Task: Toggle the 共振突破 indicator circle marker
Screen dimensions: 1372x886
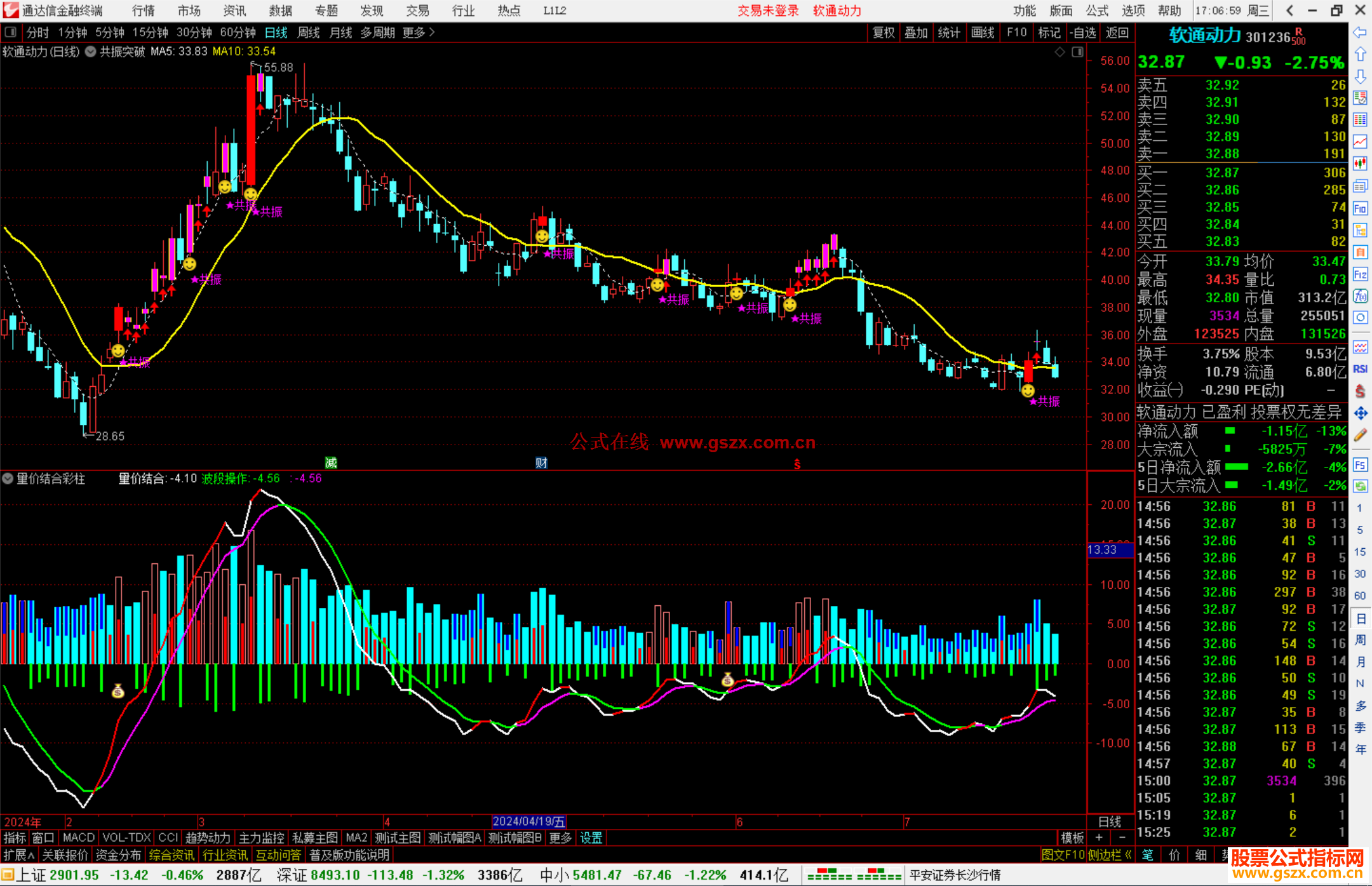Action: coord(91,52)
